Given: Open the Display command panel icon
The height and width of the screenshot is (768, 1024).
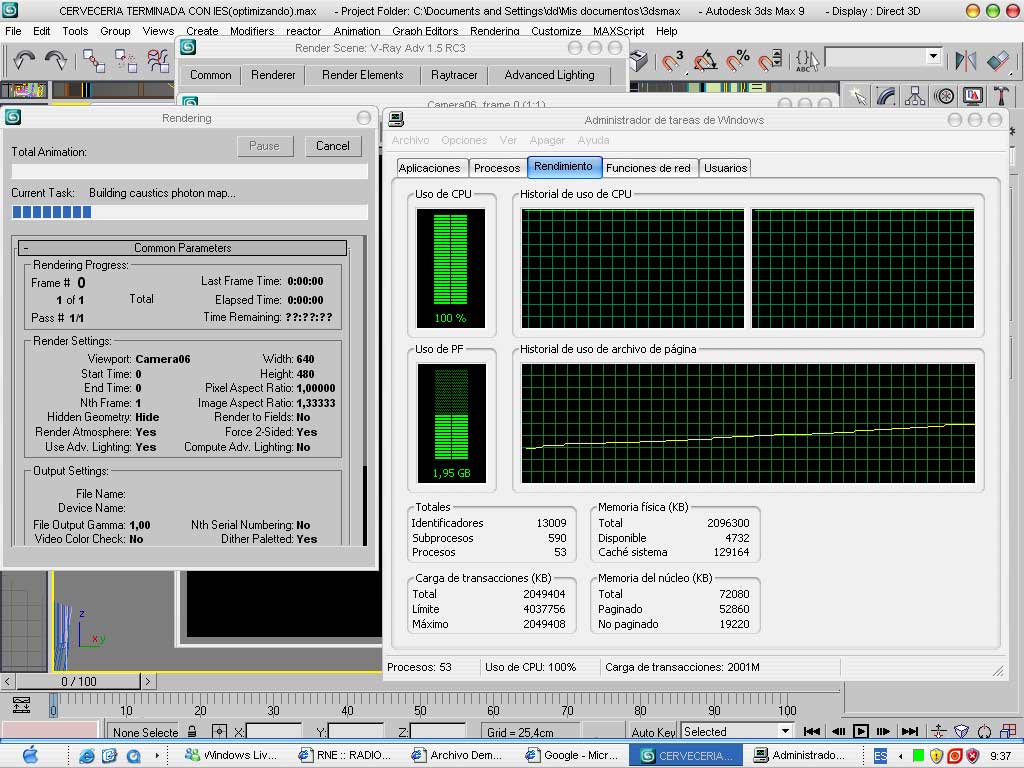Looking at the screenshot, I should coord(973,96).
